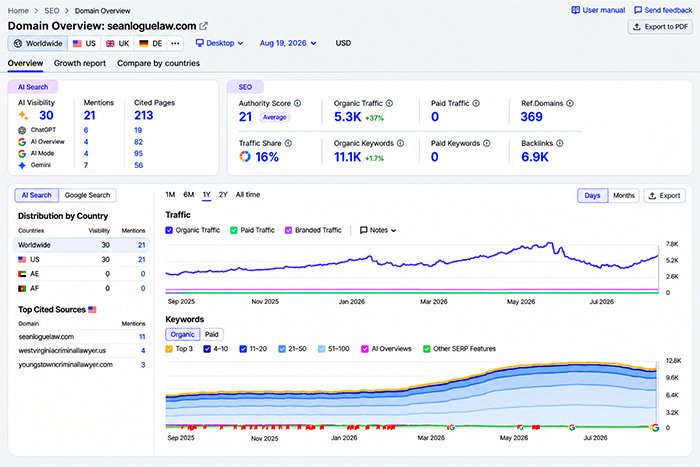The width and height of the screenshot is (700, 467).
Task: Toggle the Top 3 keywords checkbox
Action: 169,349
